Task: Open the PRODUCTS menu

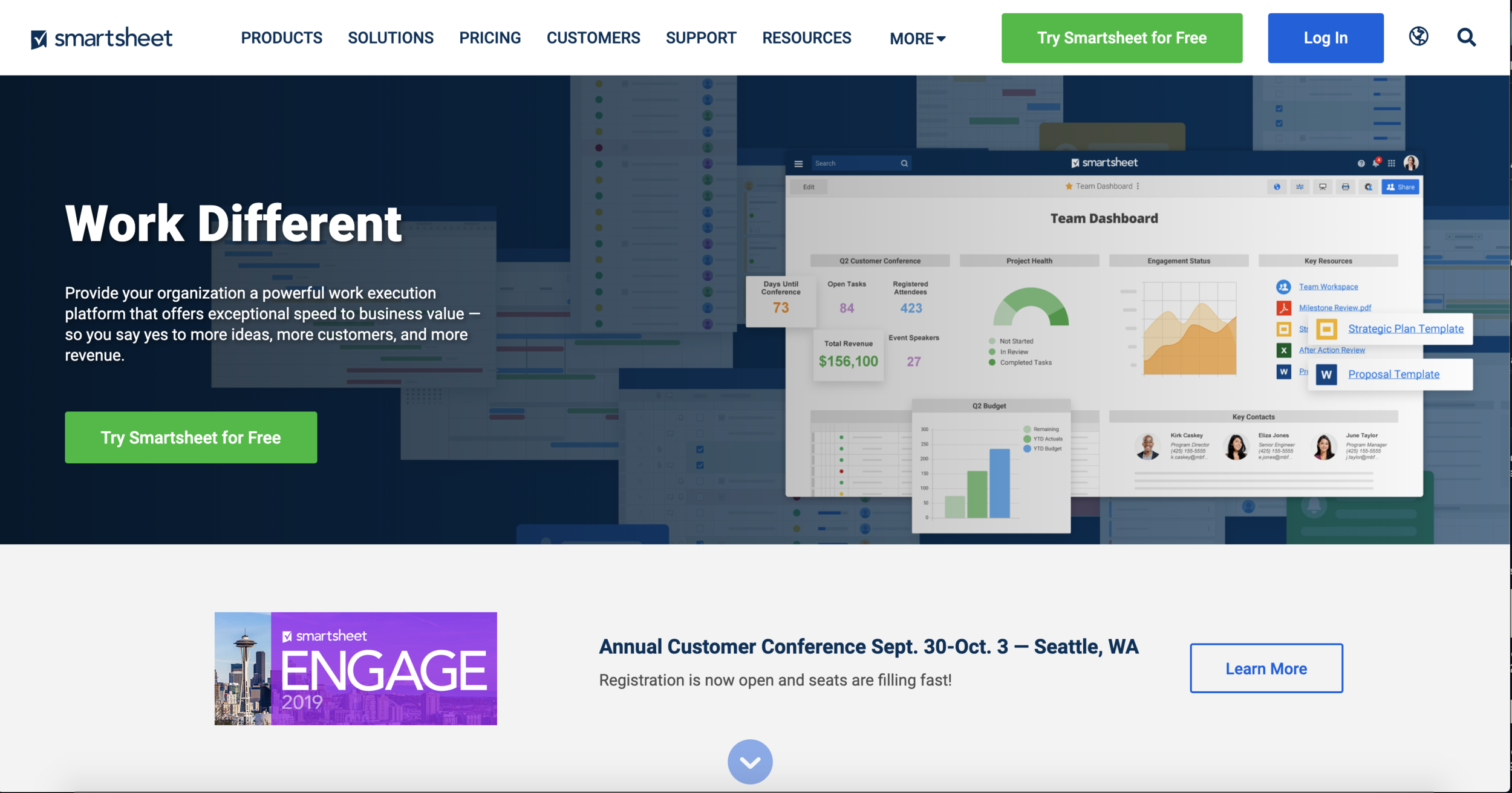Action: click(x=282, y=38)
